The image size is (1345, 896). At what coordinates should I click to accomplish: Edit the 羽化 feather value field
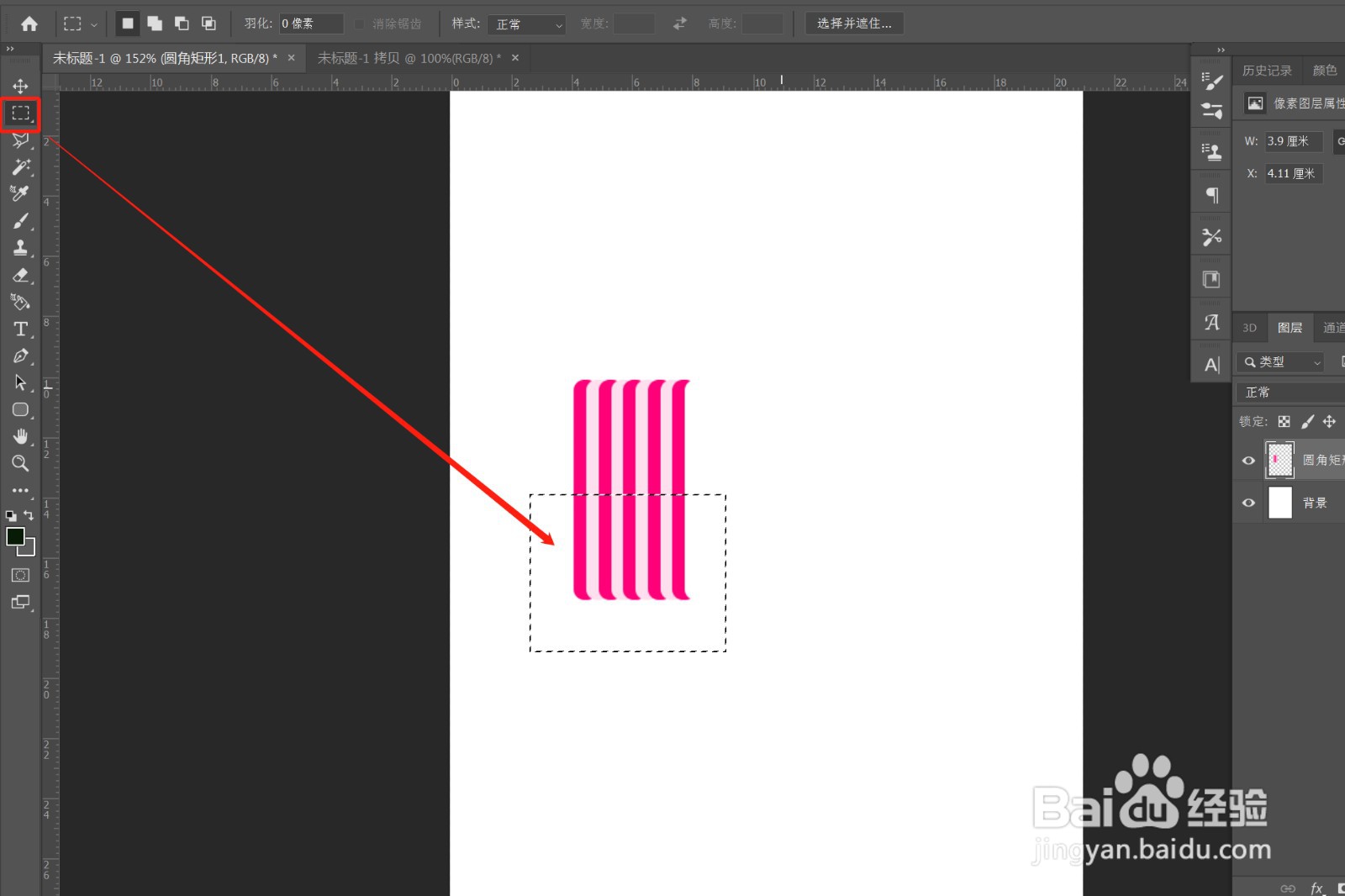point(311,24)
